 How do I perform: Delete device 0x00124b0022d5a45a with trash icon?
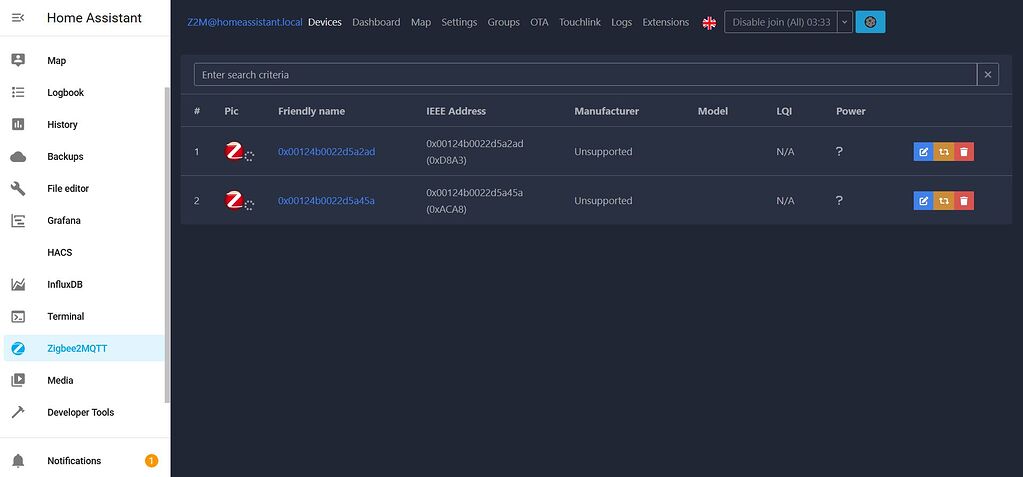[x=964, y=201]
